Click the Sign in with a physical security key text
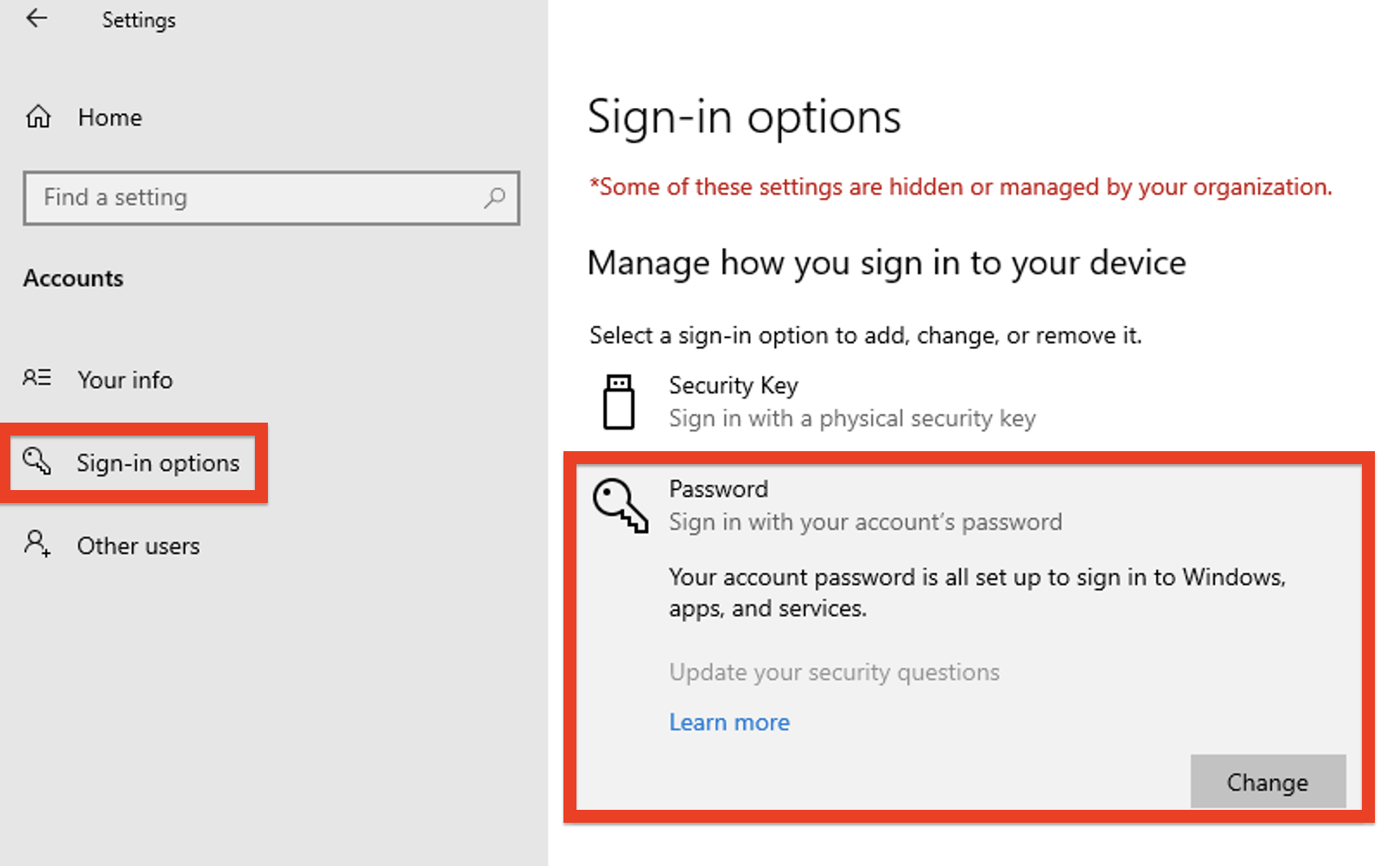This screenshot has height=866, width=1400. click(x=852, y=418)
